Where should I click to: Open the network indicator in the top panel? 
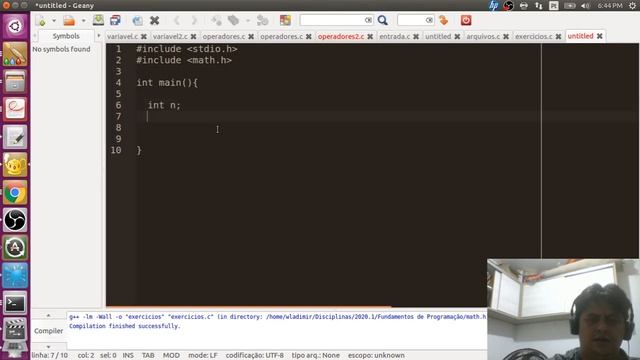click(x=539, y=5)
